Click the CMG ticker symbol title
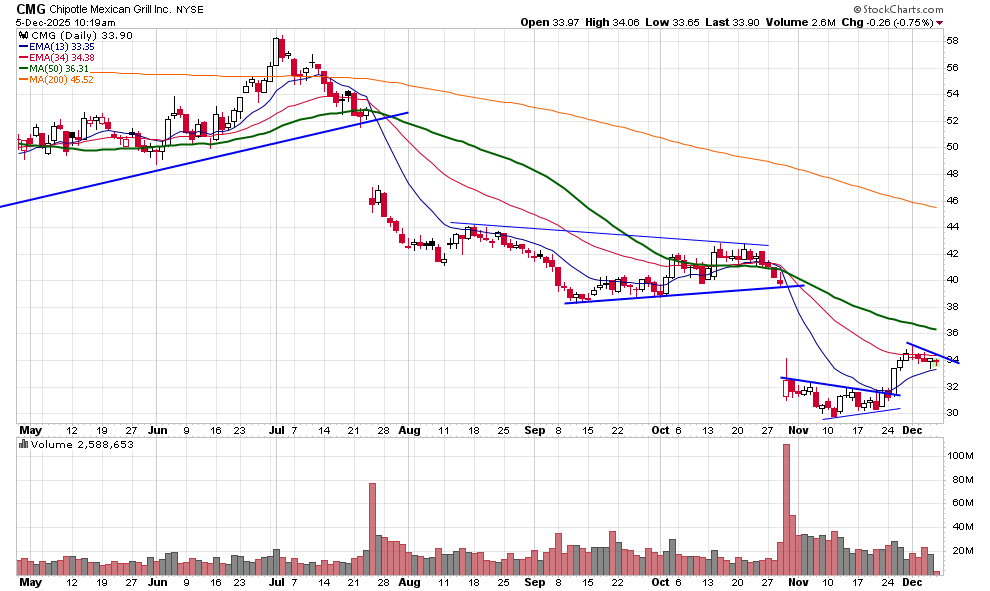Screen dimensions: 990x591 click(x=32, y=9)
